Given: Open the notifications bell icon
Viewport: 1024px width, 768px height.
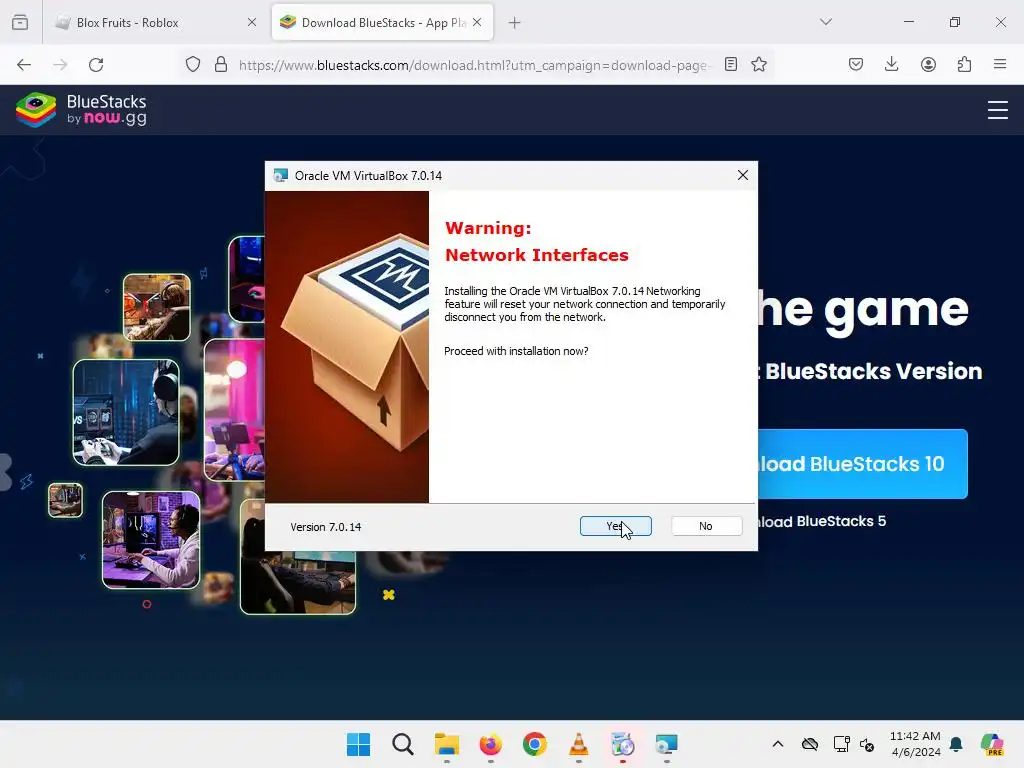Looking at the screenshot, I should 956,744.
